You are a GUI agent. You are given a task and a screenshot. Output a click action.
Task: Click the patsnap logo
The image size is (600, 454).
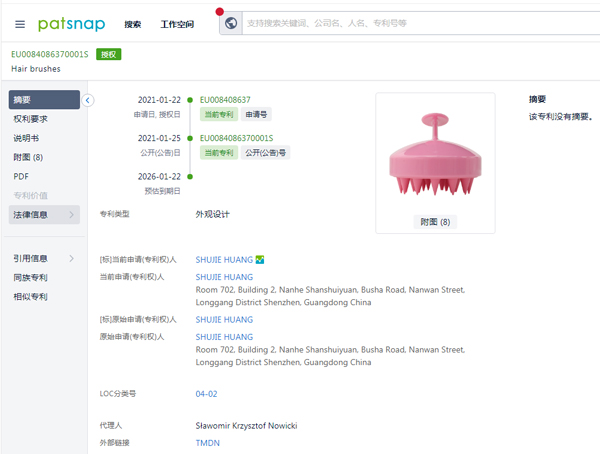72,24
